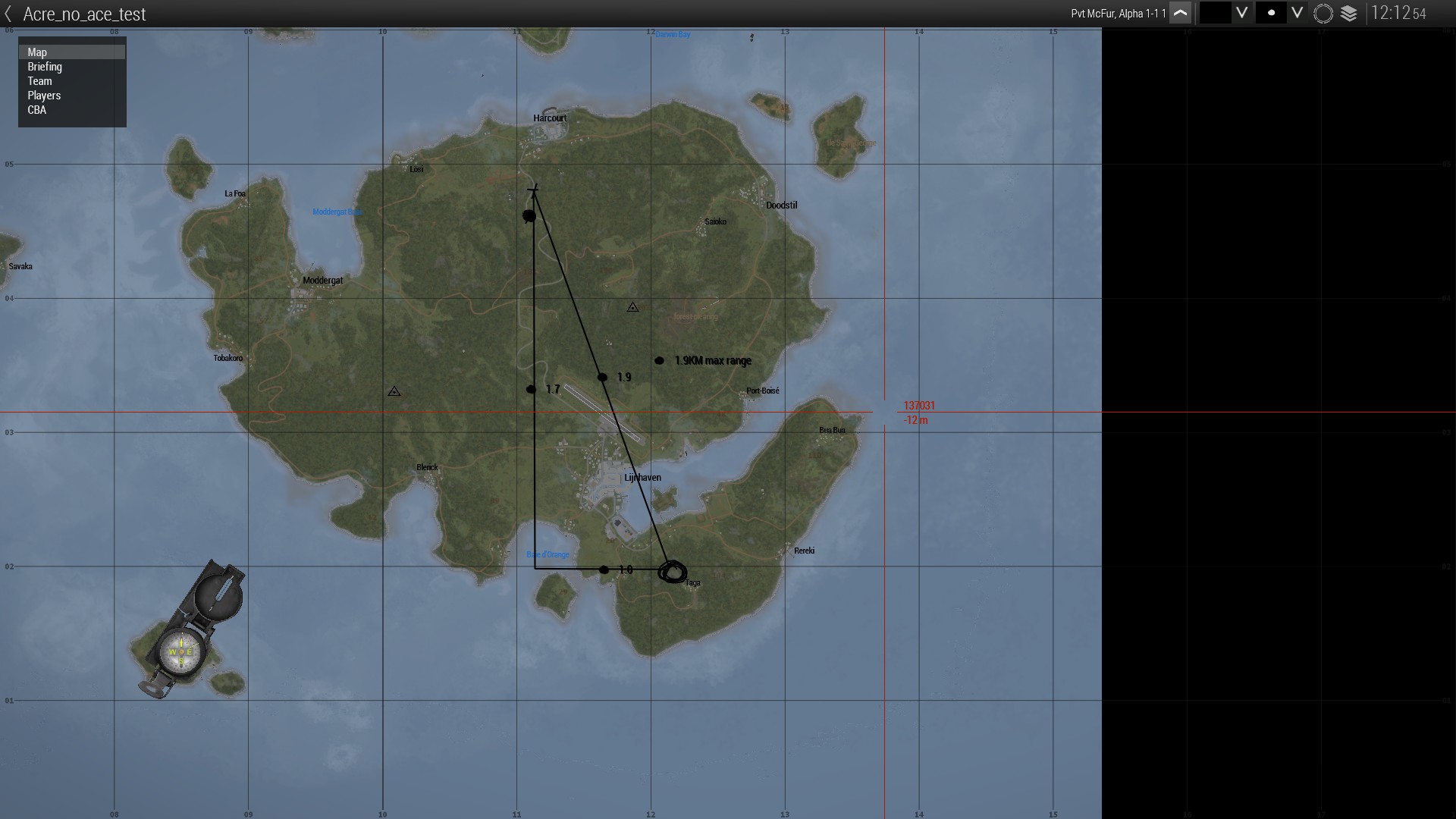Toggle the circular GPS center icon
The height and width of the screenshot is (819, 1456).
point(1323,13)
